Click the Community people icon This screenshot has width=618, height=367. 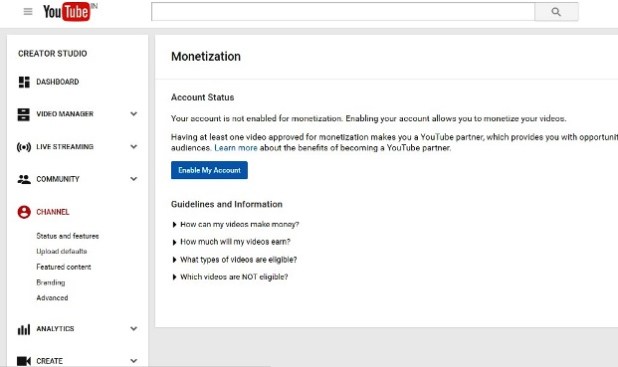pyautogui.click(x=24, y=179)
